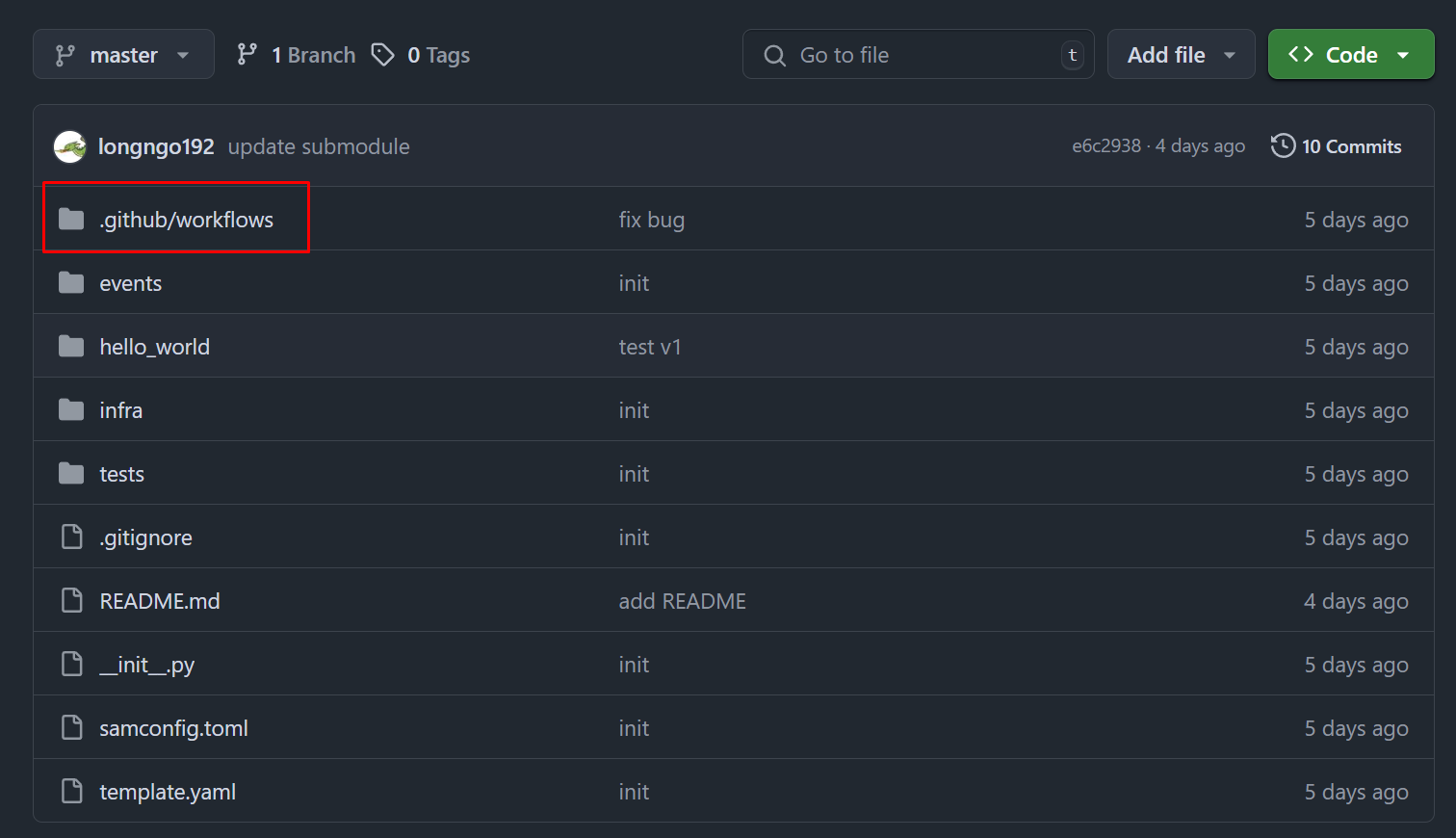Click the "update submodule" commit message
1456x838 pixels.
(319, 146)
